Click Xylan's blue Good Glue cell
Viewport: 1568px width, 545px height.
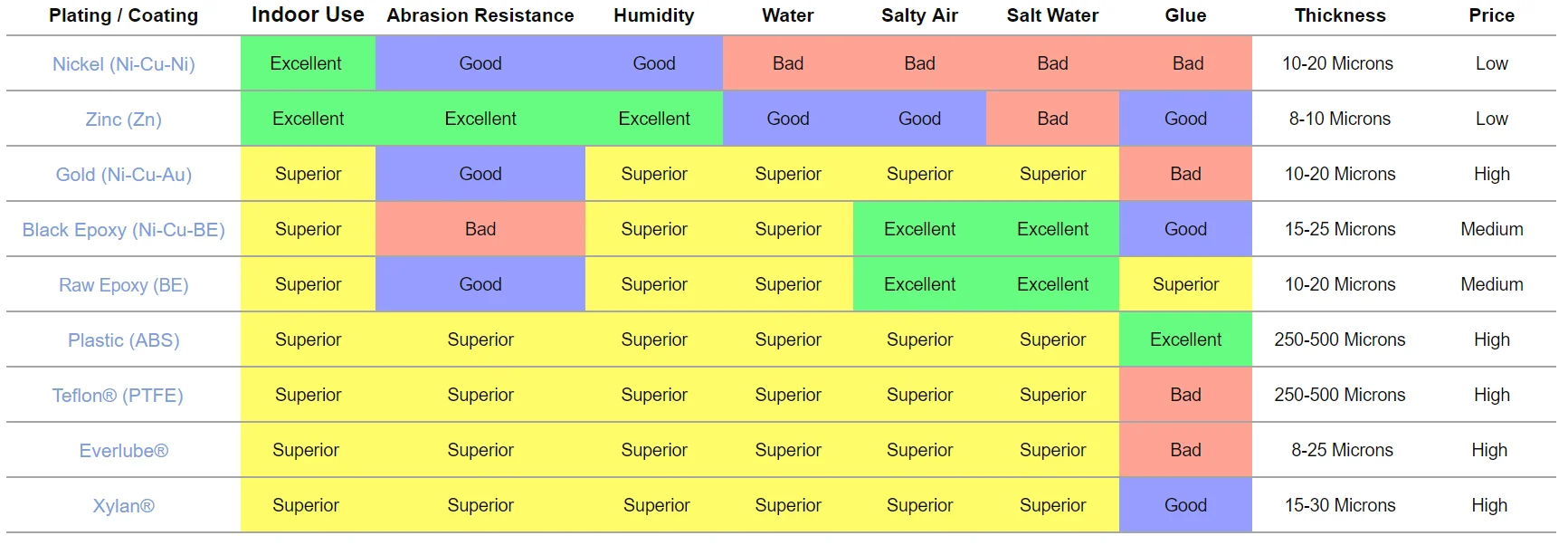click(x=1185, y=505)
